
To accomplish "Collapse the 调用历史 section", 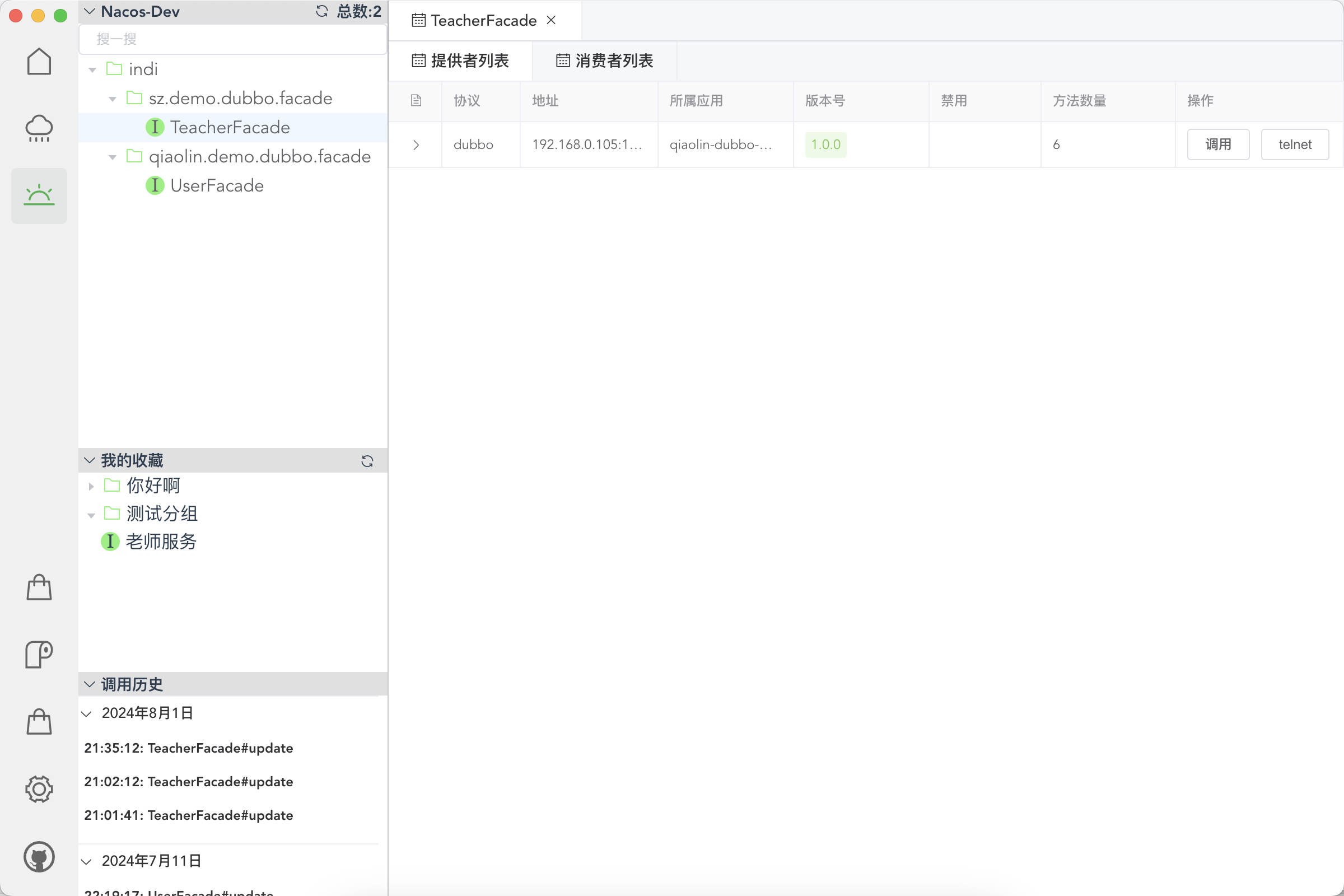I will click(90, 684).
